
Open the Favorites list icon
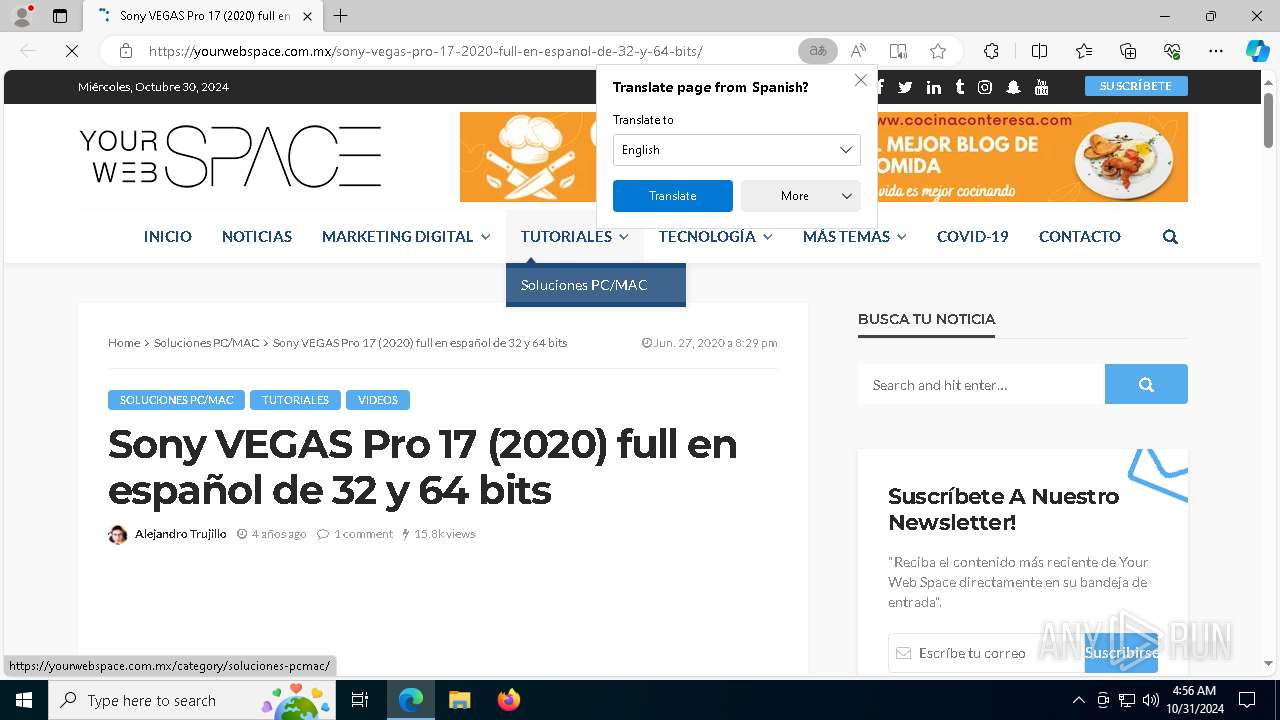(1084, 51)
